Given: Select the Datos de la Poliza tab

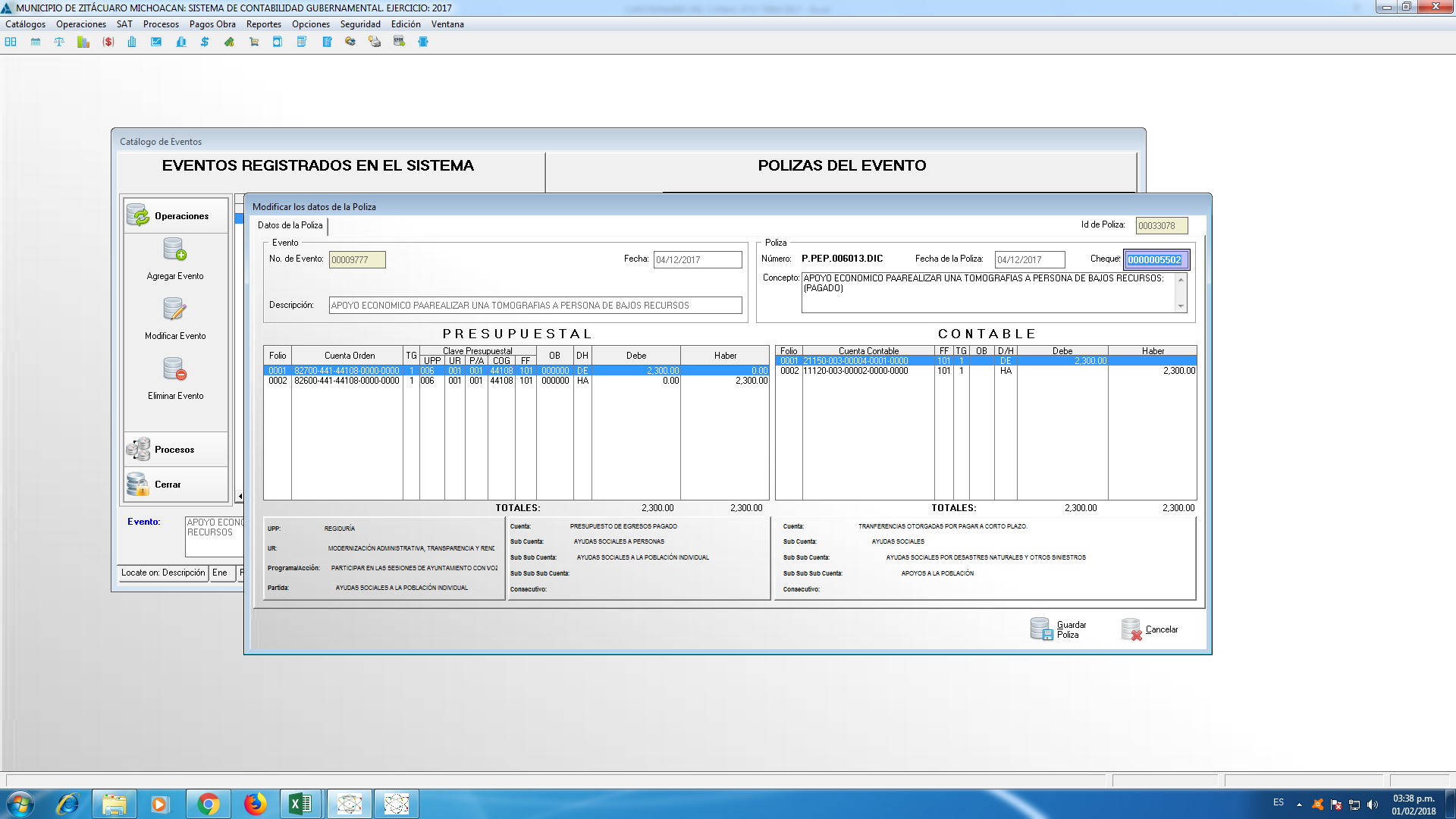Looking at the screenshot, I should (x=290, y=225).
